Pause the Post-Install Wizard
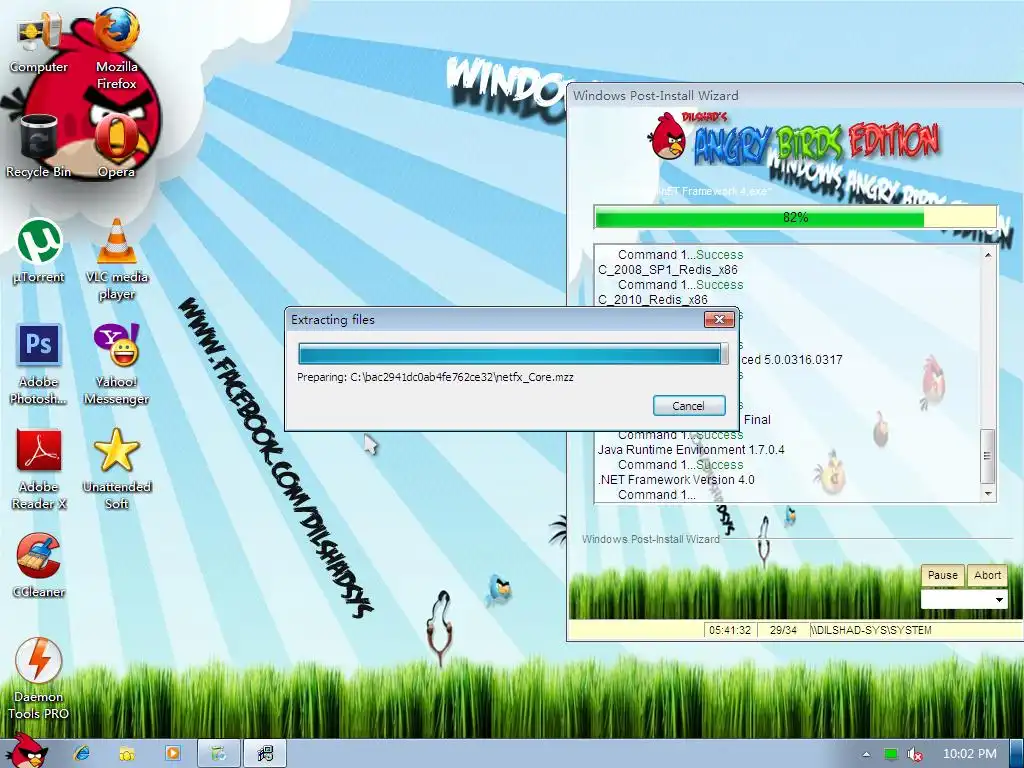 click(x=942, y=575)
